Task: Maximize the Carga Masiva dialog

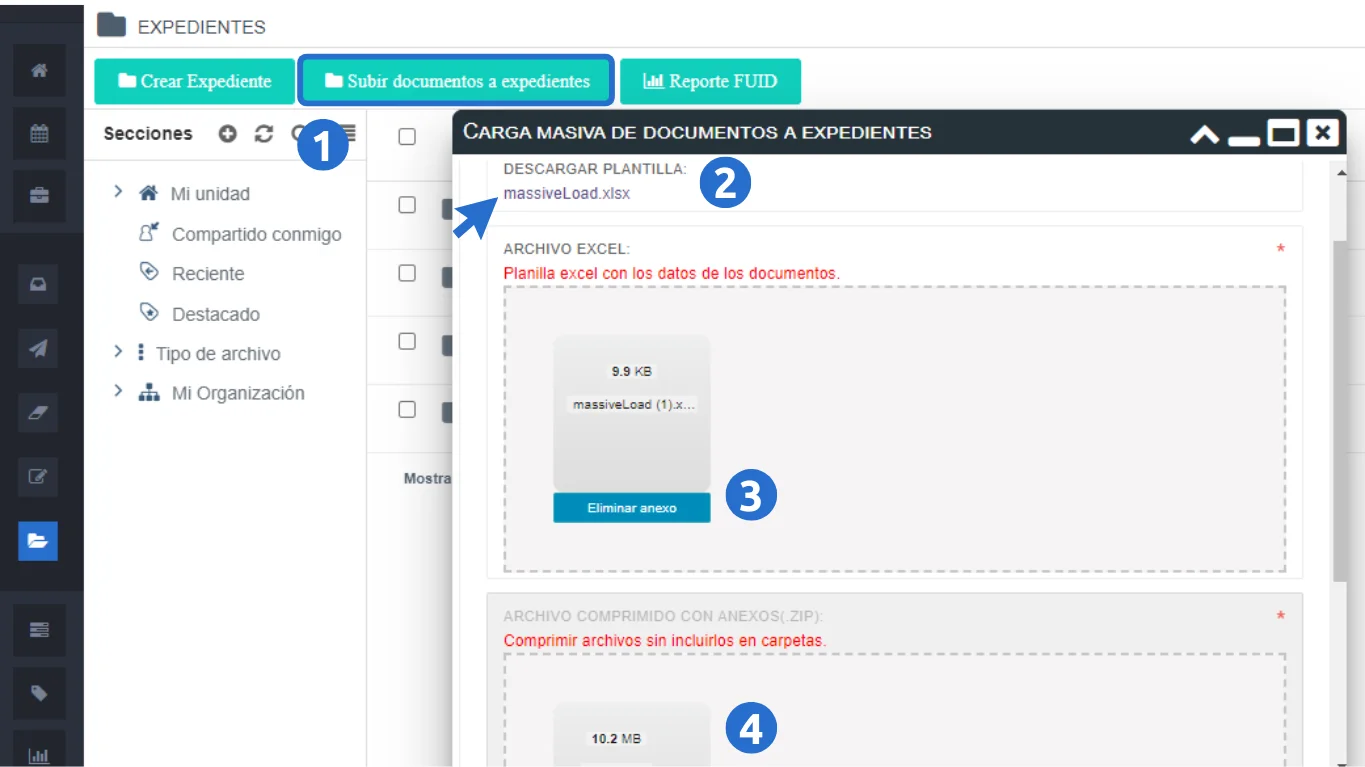Action: [x=1283, y=132]
